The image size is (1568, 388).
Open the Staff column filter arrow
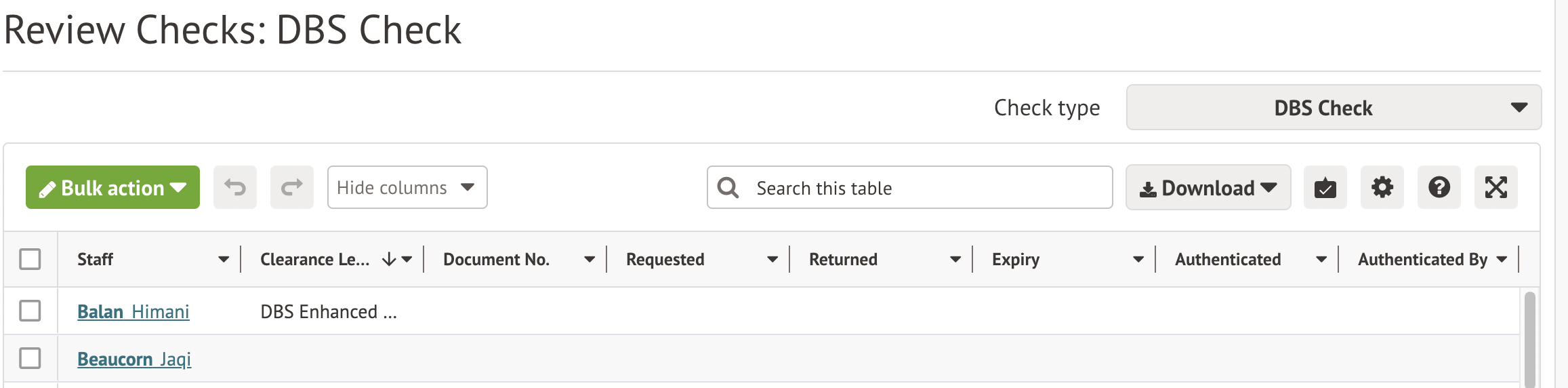224,259
